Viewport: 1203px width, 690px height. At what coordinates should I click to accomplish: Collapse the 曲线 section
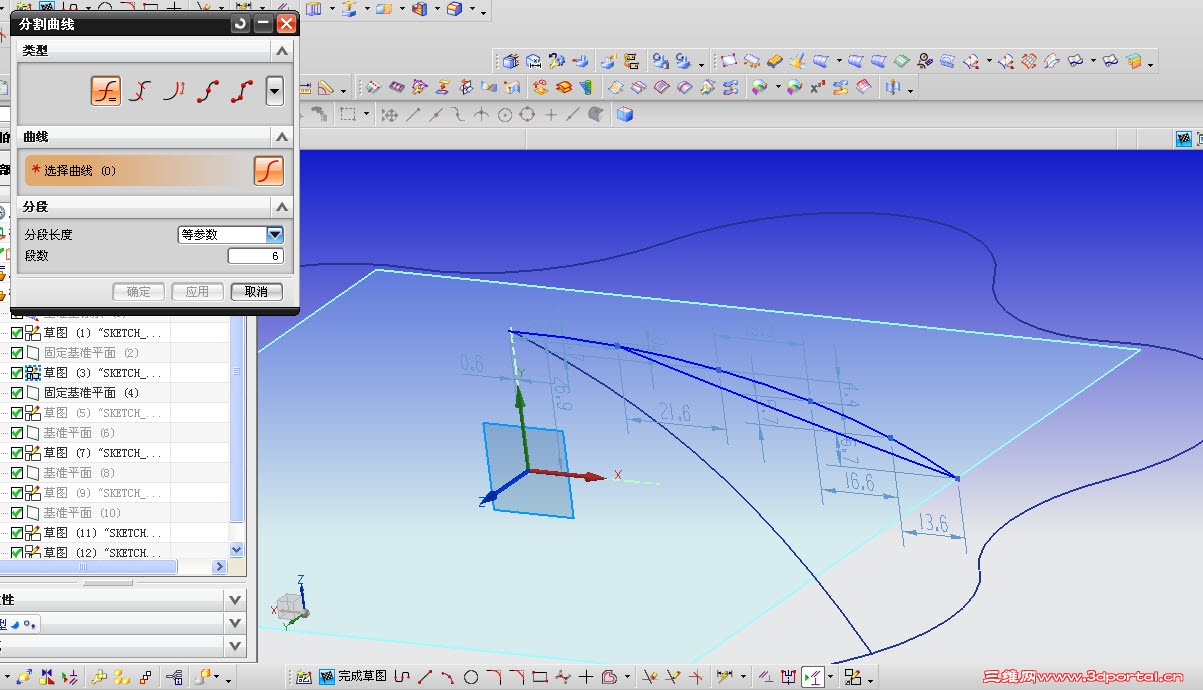(x=282, y=137)
